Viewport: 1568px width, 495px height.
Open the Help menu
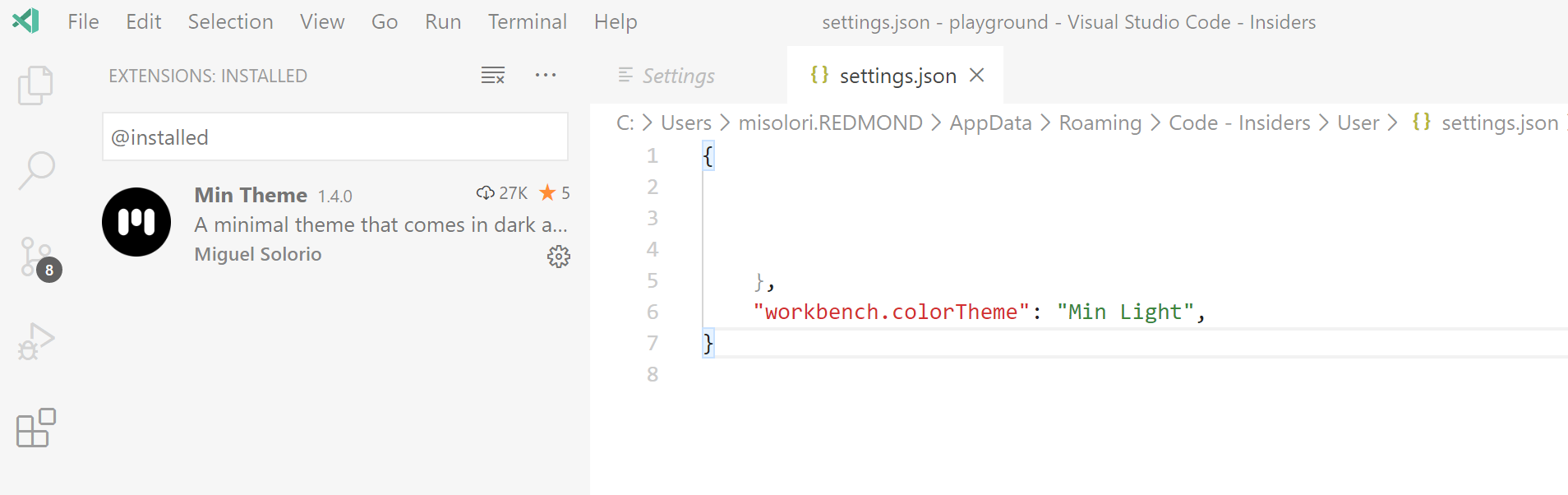[616, 21]
